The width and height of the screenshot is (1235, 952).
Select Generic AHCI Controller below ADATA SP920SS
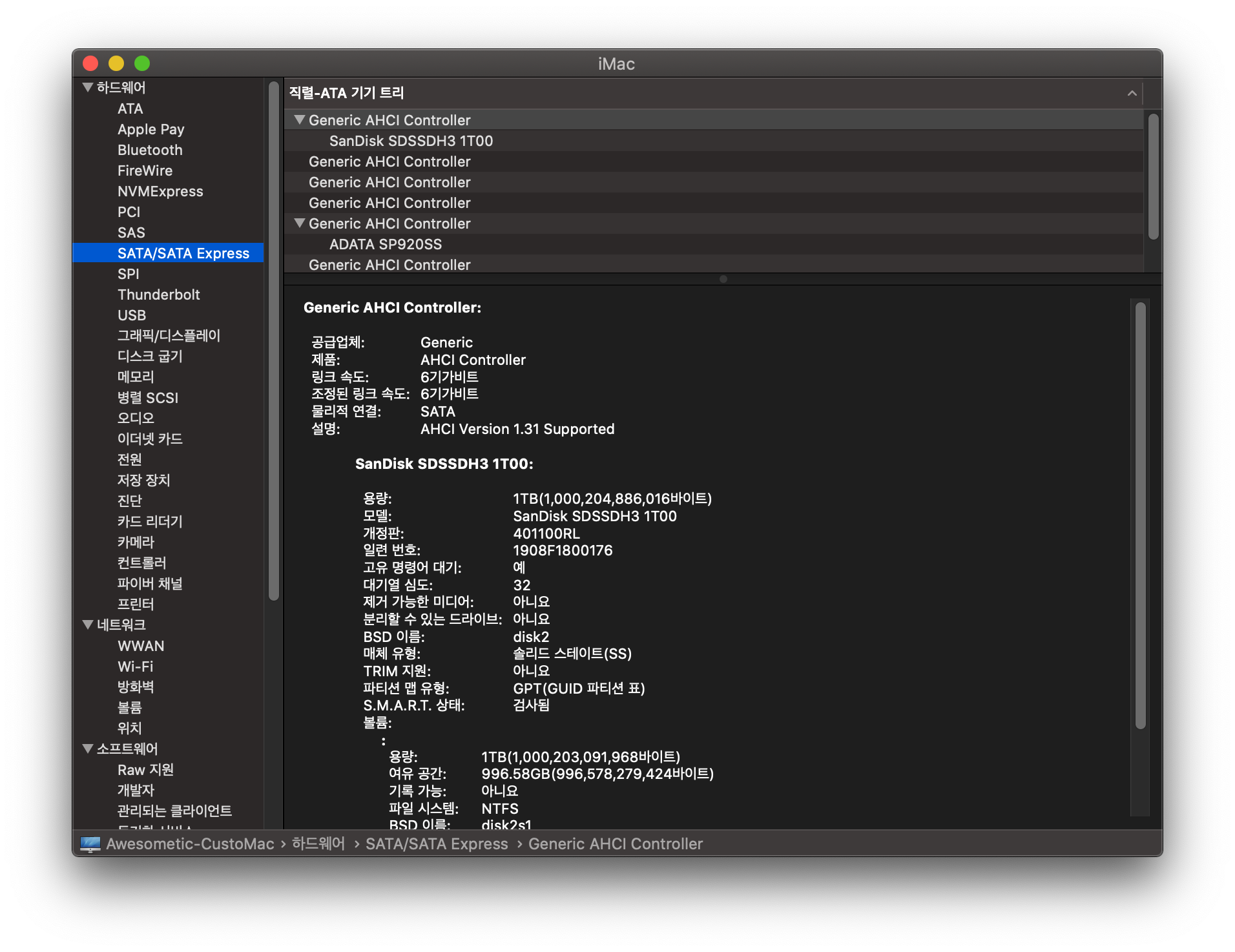[x=714, y=264]
